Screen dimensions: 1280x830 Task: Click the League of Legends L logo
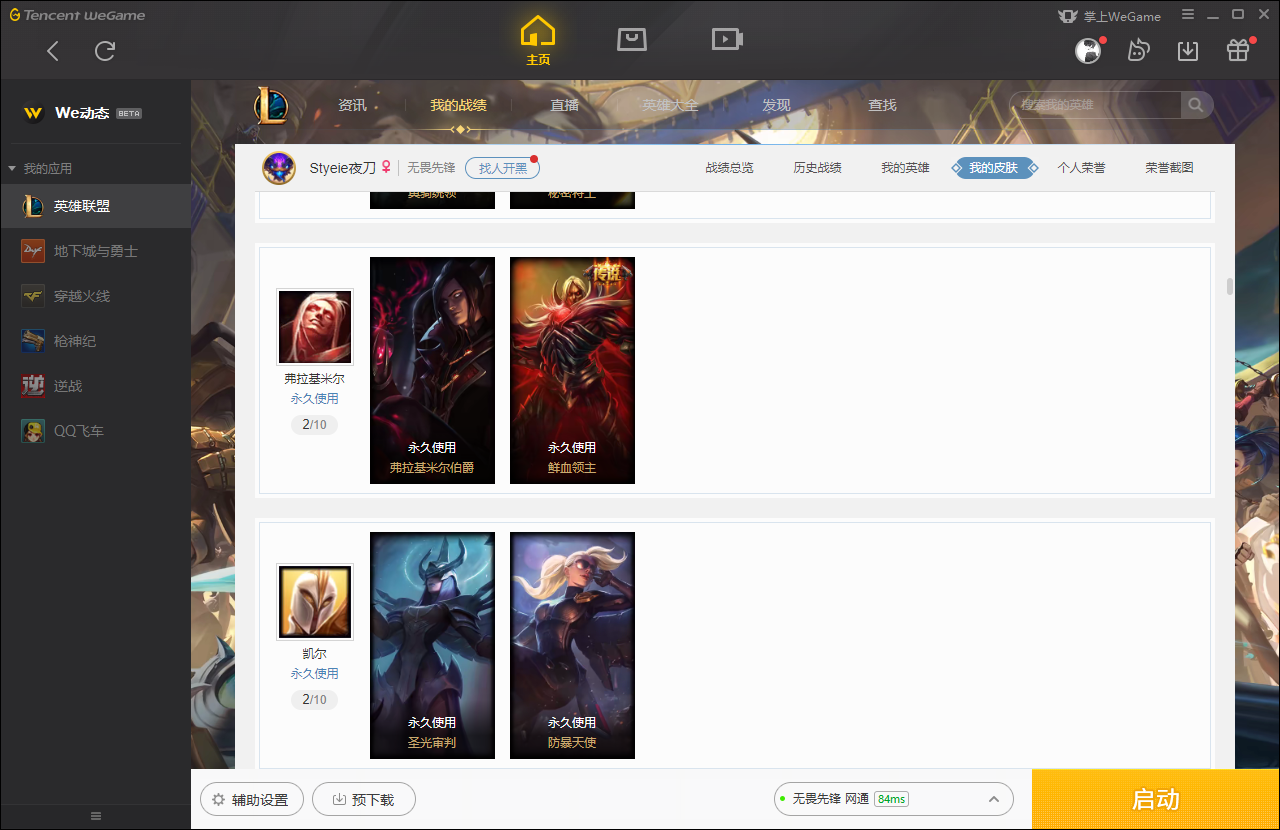pyautogui.click(x=270, y=105)
